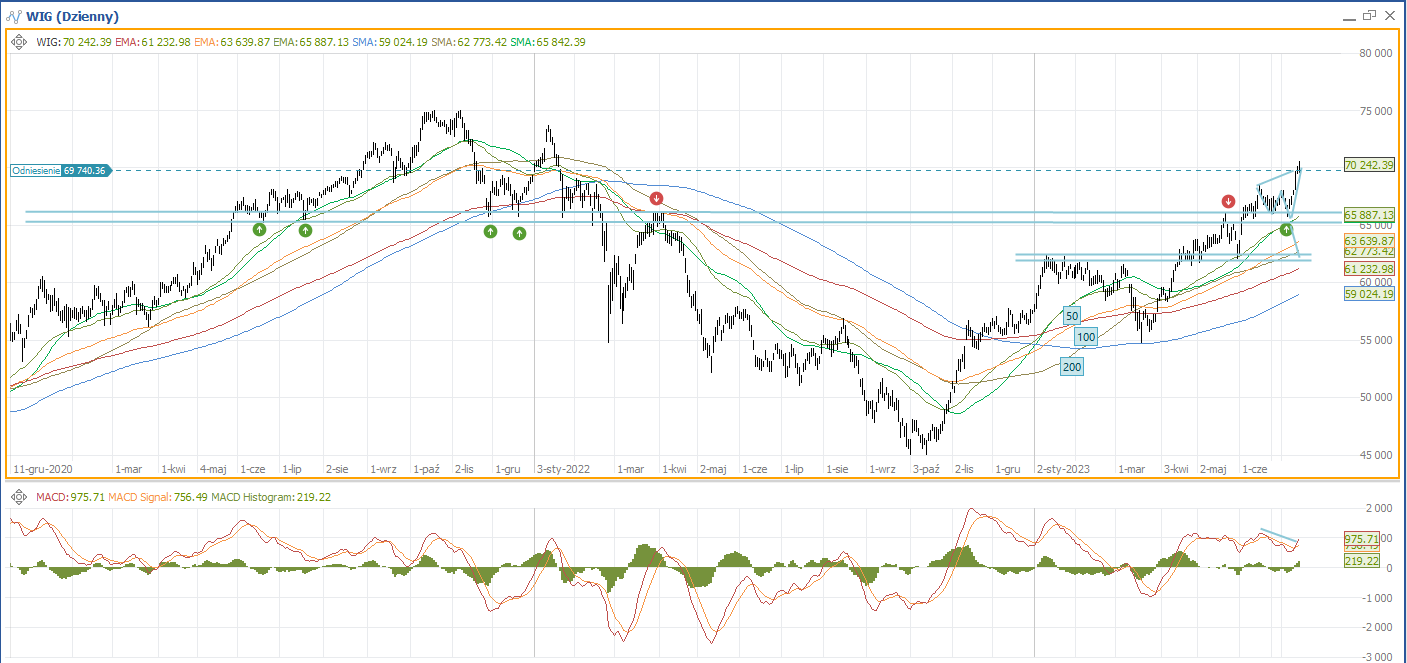
Task: Click the green up-arrow marker above 1-lip 2021
Action: (x=305, y=230)
